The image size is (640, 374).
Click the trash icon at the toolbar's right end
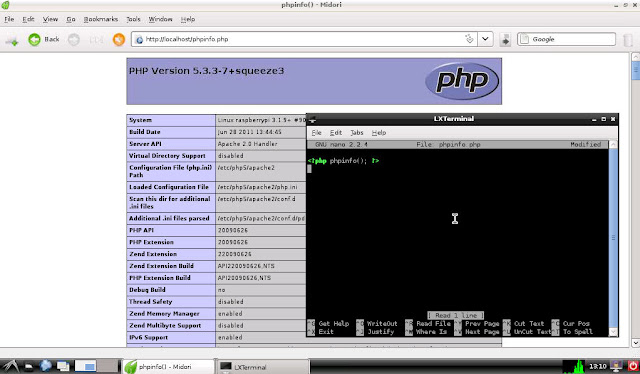[628, 40]
